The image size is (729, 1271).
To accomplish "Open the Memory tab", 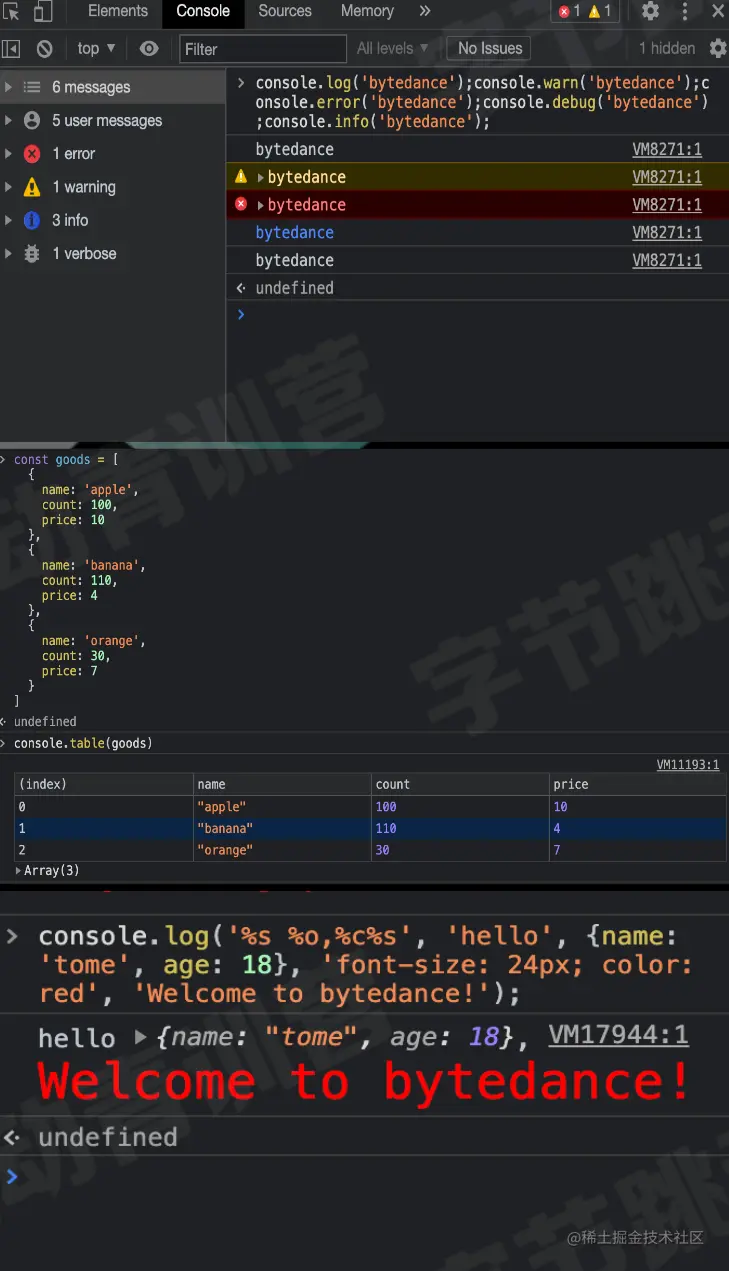I will click(x=367, y=11).
